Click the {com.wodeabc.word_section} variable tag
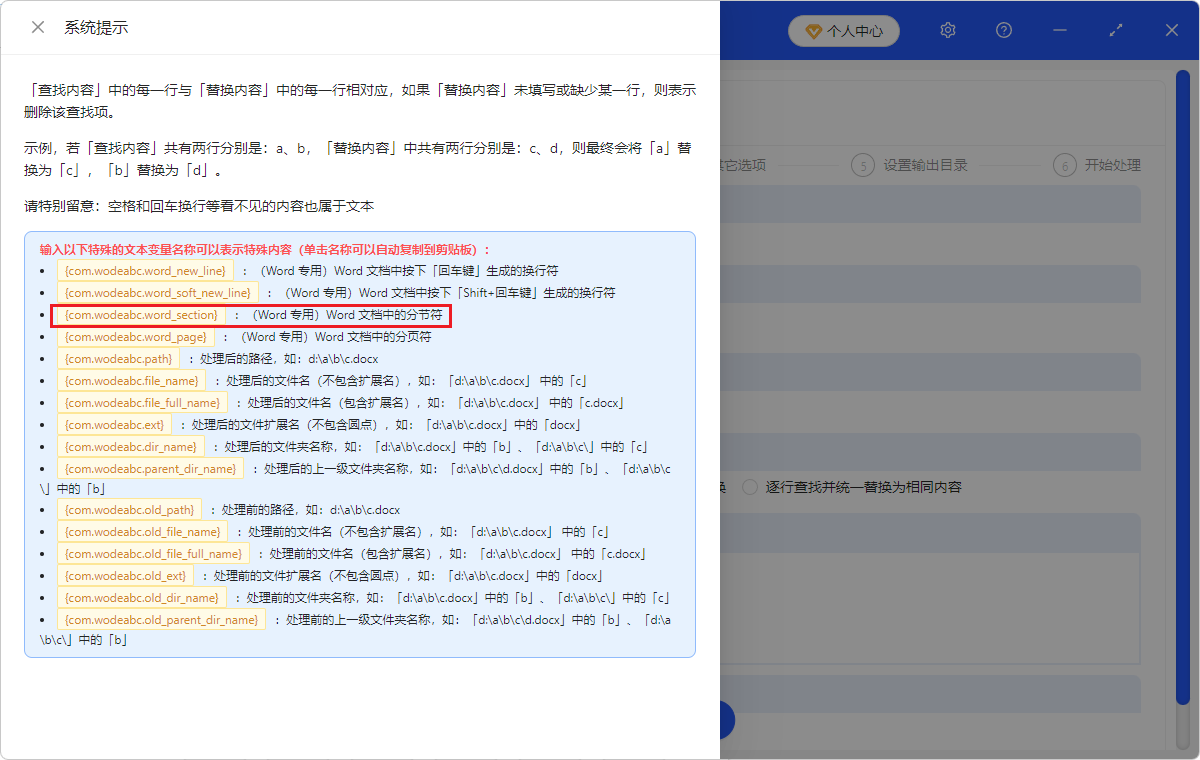This screenshot has width=1200, height=760. tap(140, 315)
